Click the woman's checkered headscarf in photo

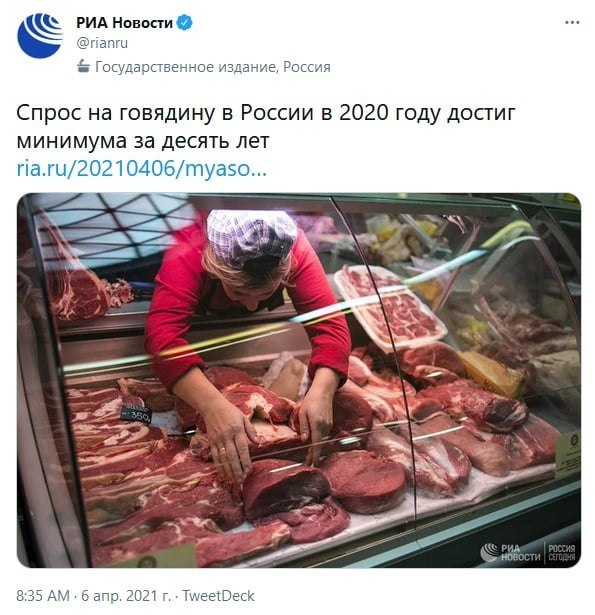251,237
